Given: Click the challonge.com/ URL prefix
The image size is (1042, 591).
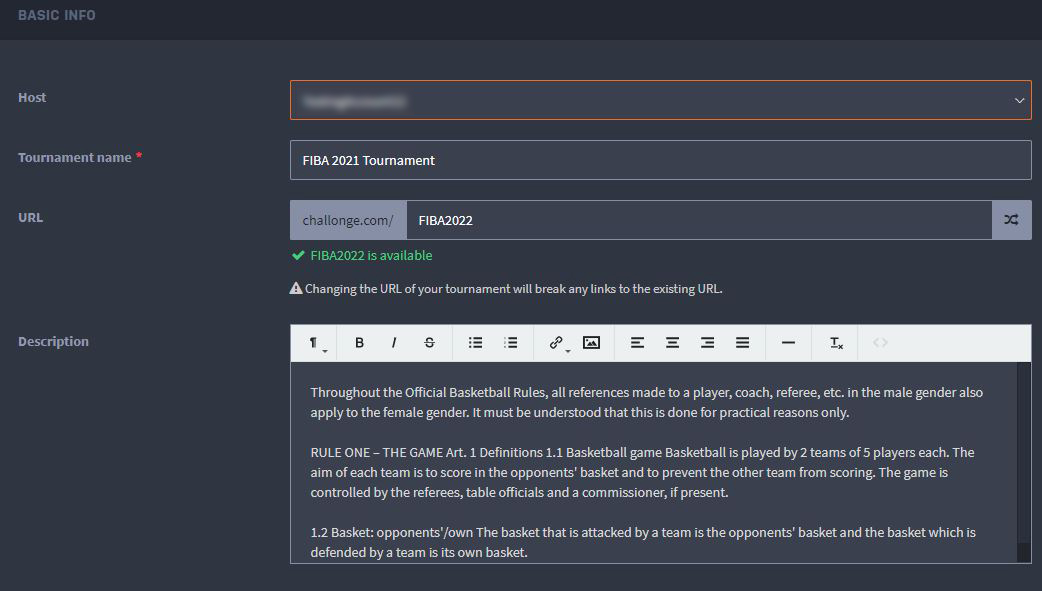Looking at the screenshot, I should coord(347,219).
